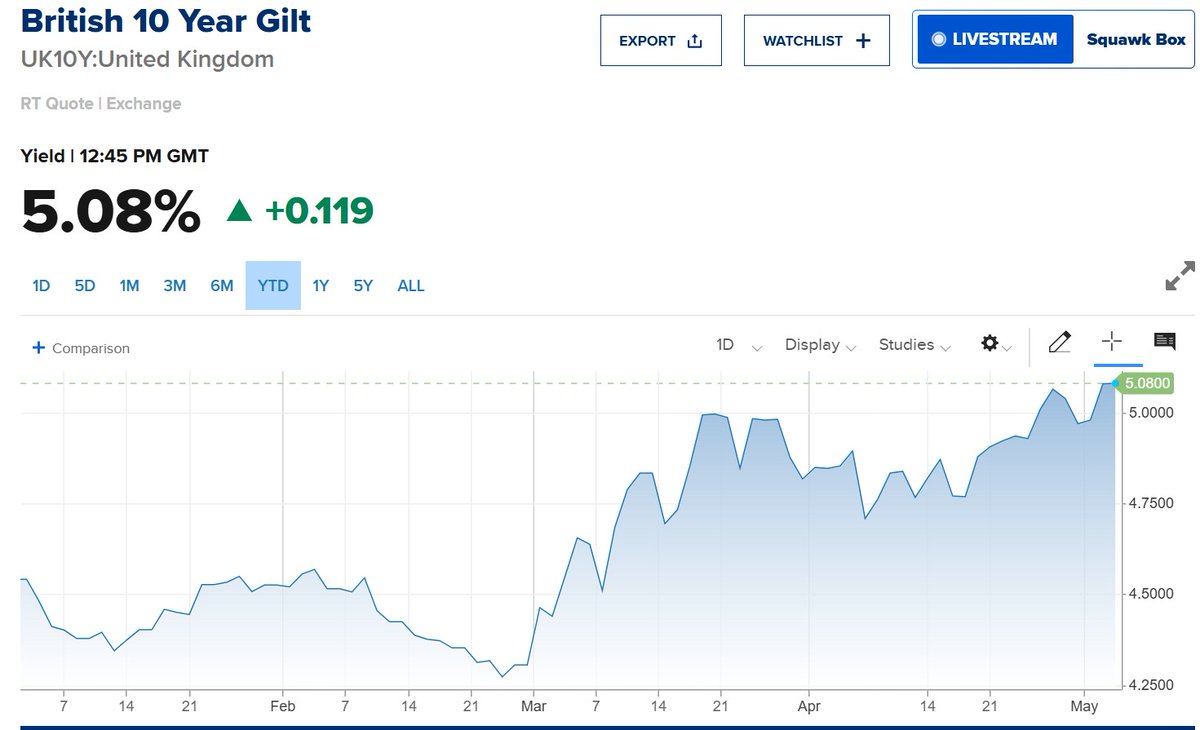Show the 5Y range
Screen dimensions: 1200x730
click(x=363, y=285)
